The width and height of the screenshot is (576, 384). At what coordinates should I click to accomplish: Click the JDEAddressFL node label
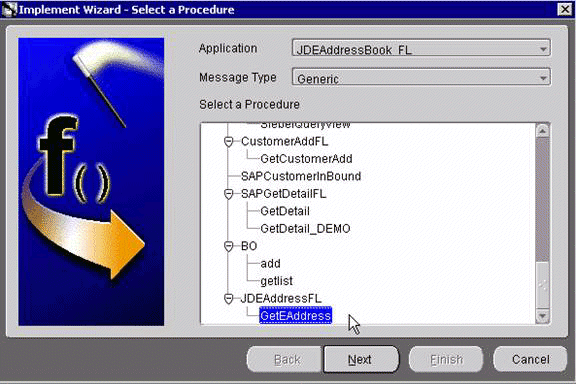tap(281, 298)
